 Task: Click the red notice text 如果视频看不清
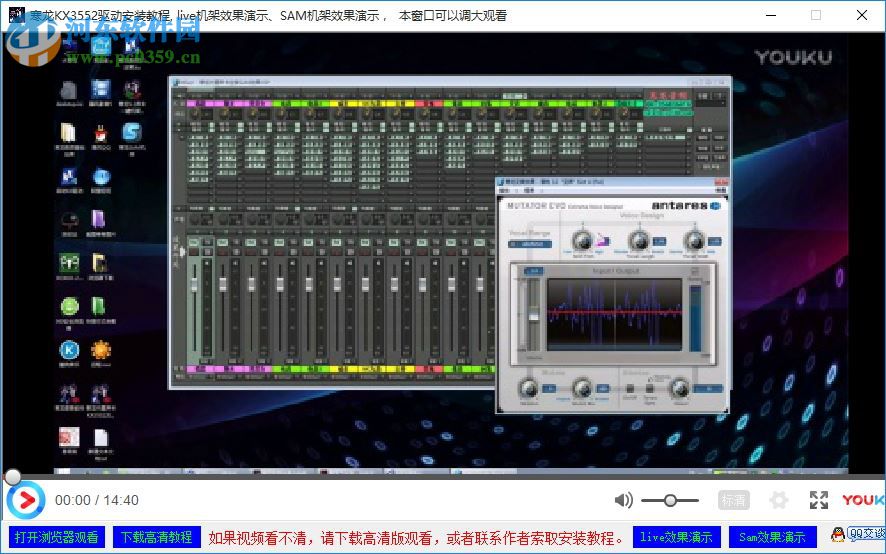click(417, 537)
